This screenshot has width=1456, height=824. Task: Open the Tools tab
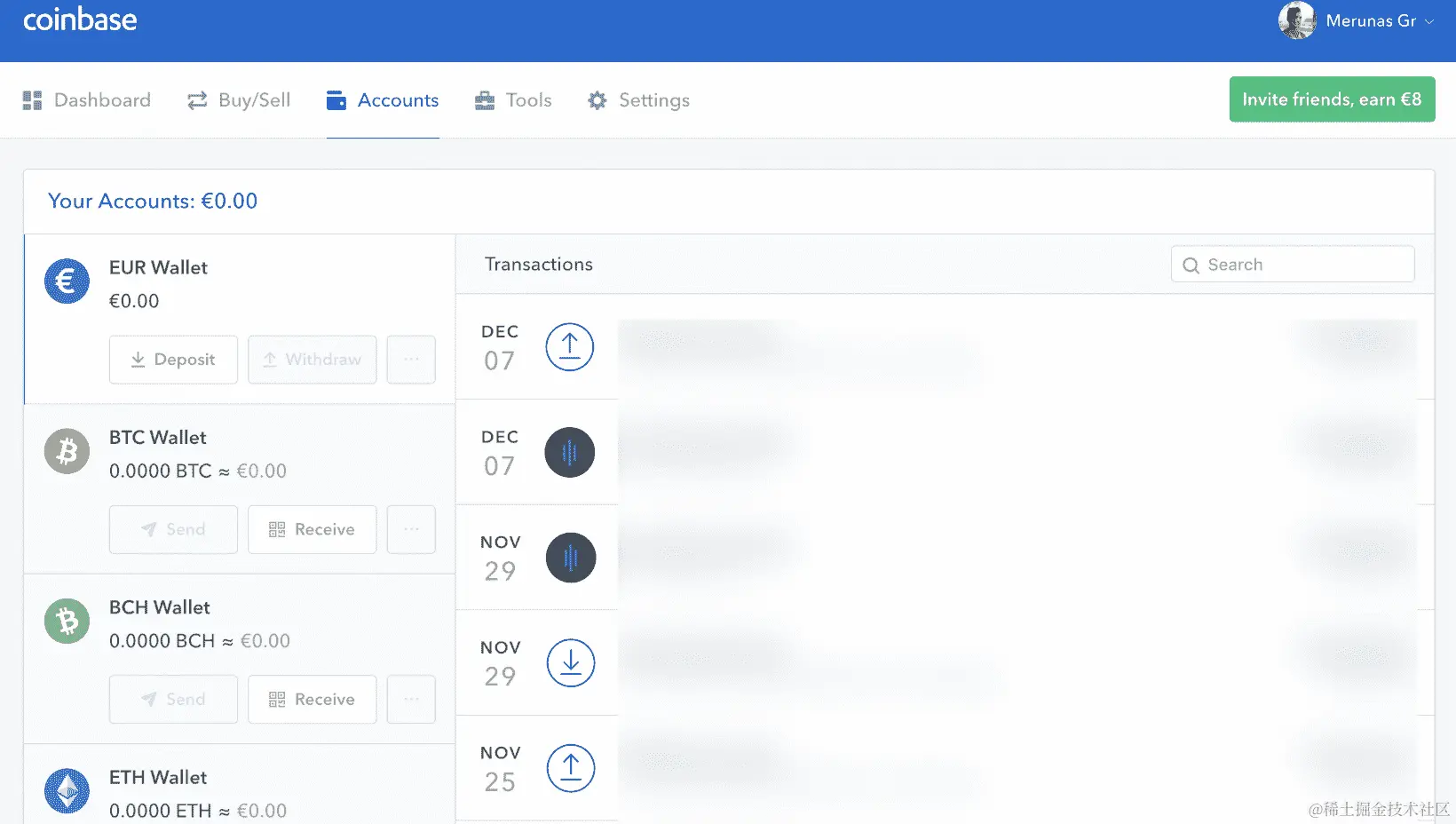click(x=513, y=100)
